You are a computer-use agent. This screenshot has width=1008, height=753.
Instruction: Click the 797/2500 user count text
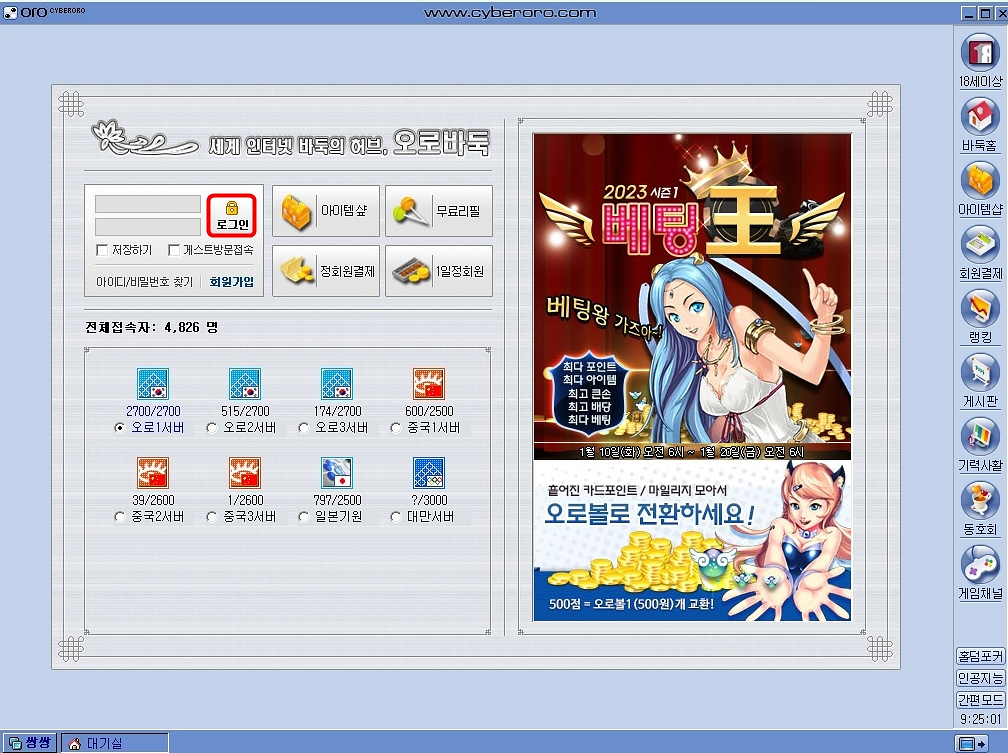click(338, 500)
